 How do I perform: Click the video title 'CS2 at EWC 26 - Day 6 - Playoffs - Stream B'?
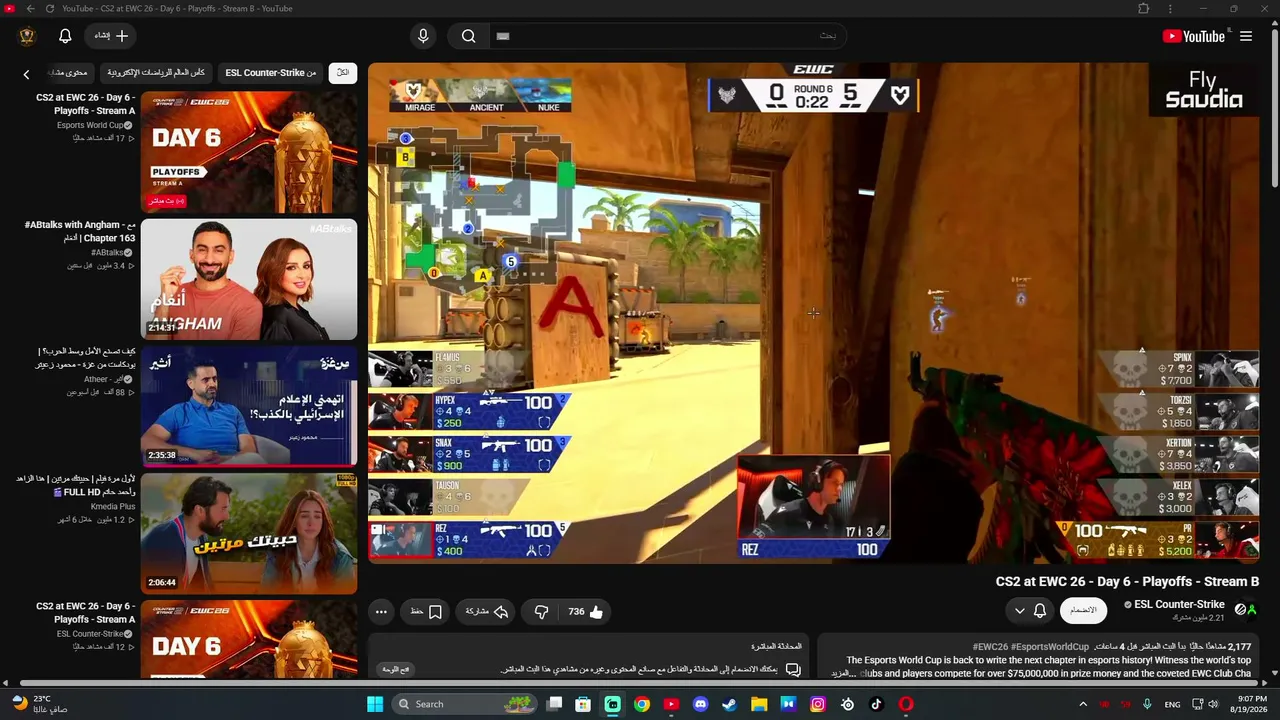pyautogui.click(x=1127, y=582)
